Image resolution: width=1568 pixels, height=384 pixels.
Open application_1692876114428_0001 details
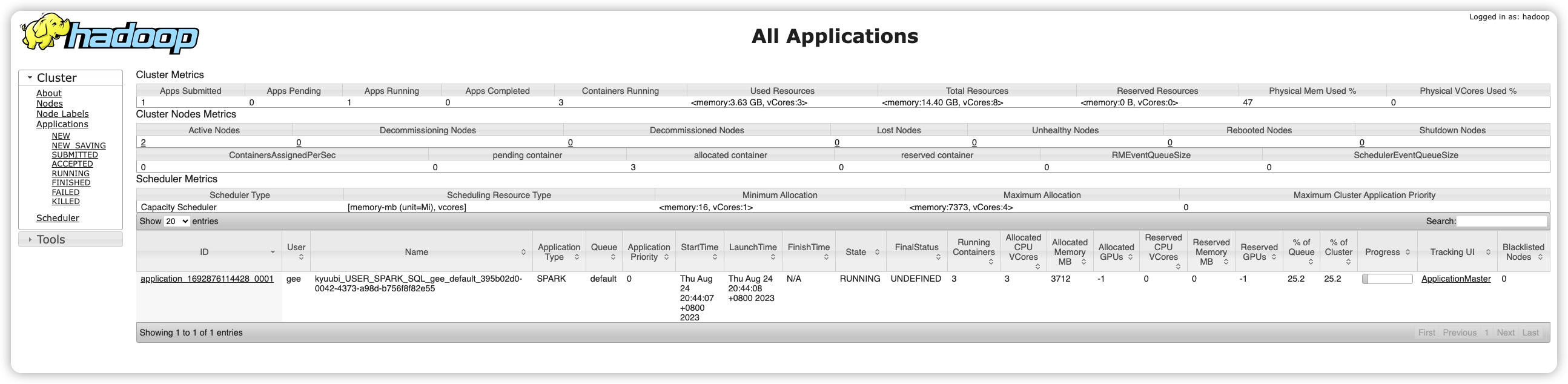click(207, 279)
